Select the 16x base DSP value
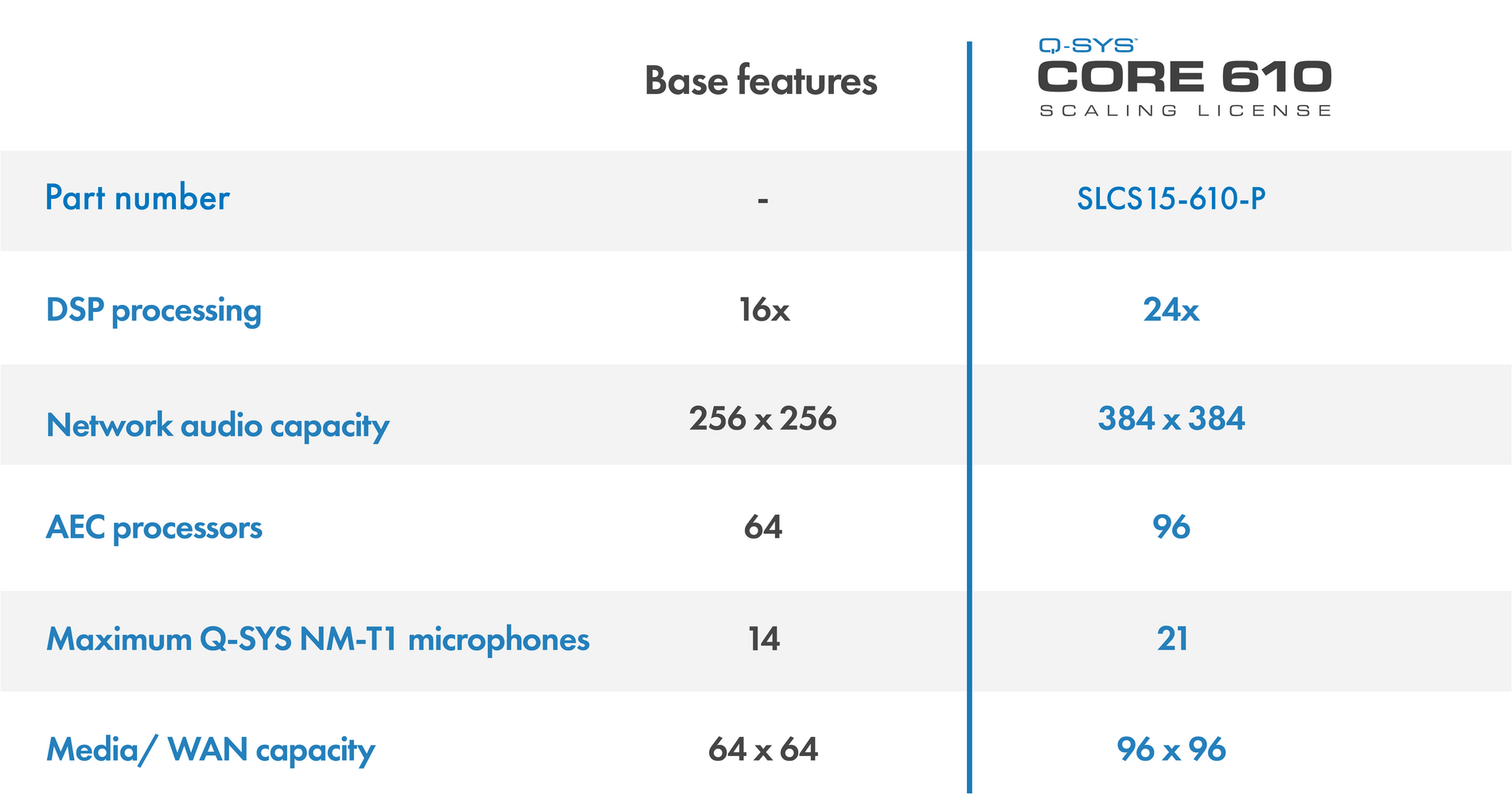 click(764, 310)
